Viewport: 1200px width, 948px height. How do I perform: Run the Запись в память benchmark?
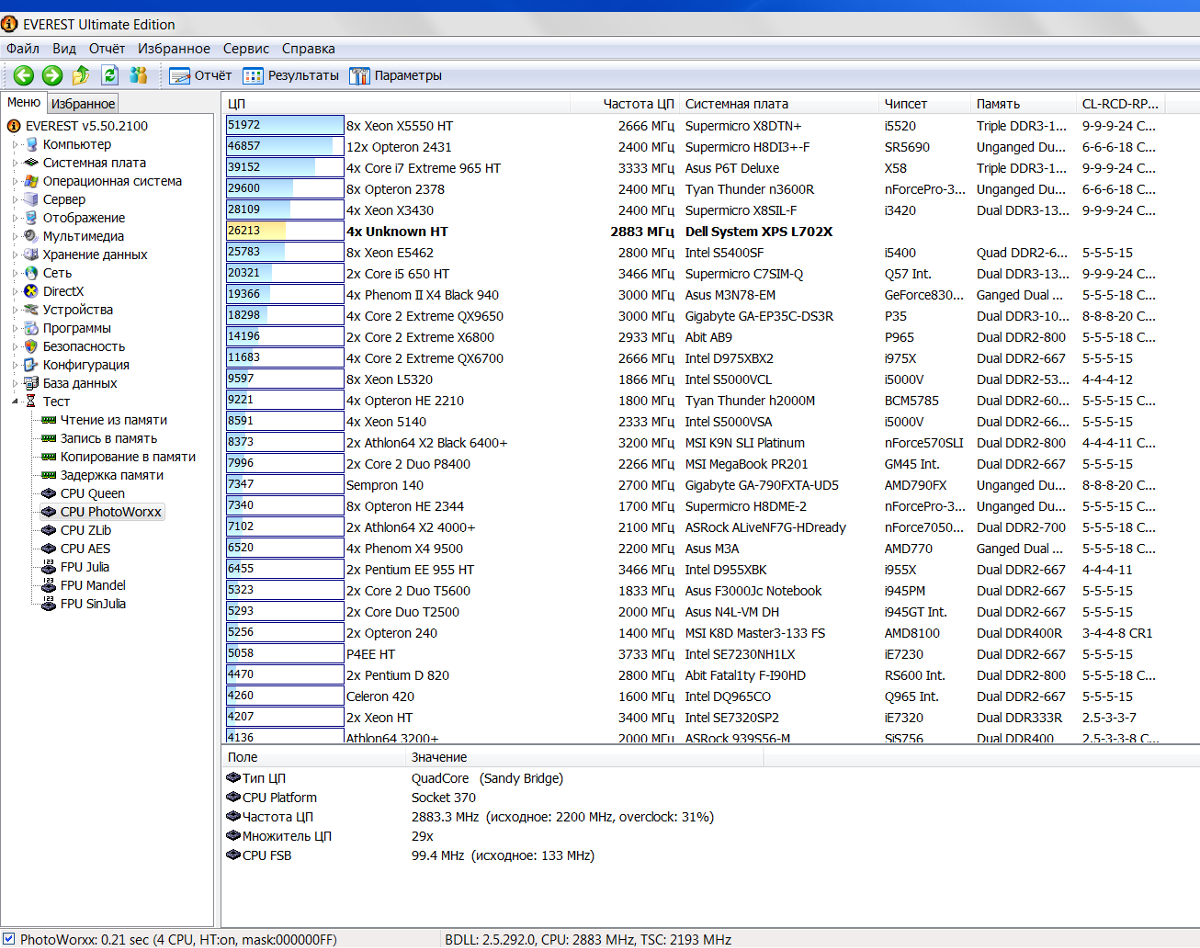click(108, 438)
